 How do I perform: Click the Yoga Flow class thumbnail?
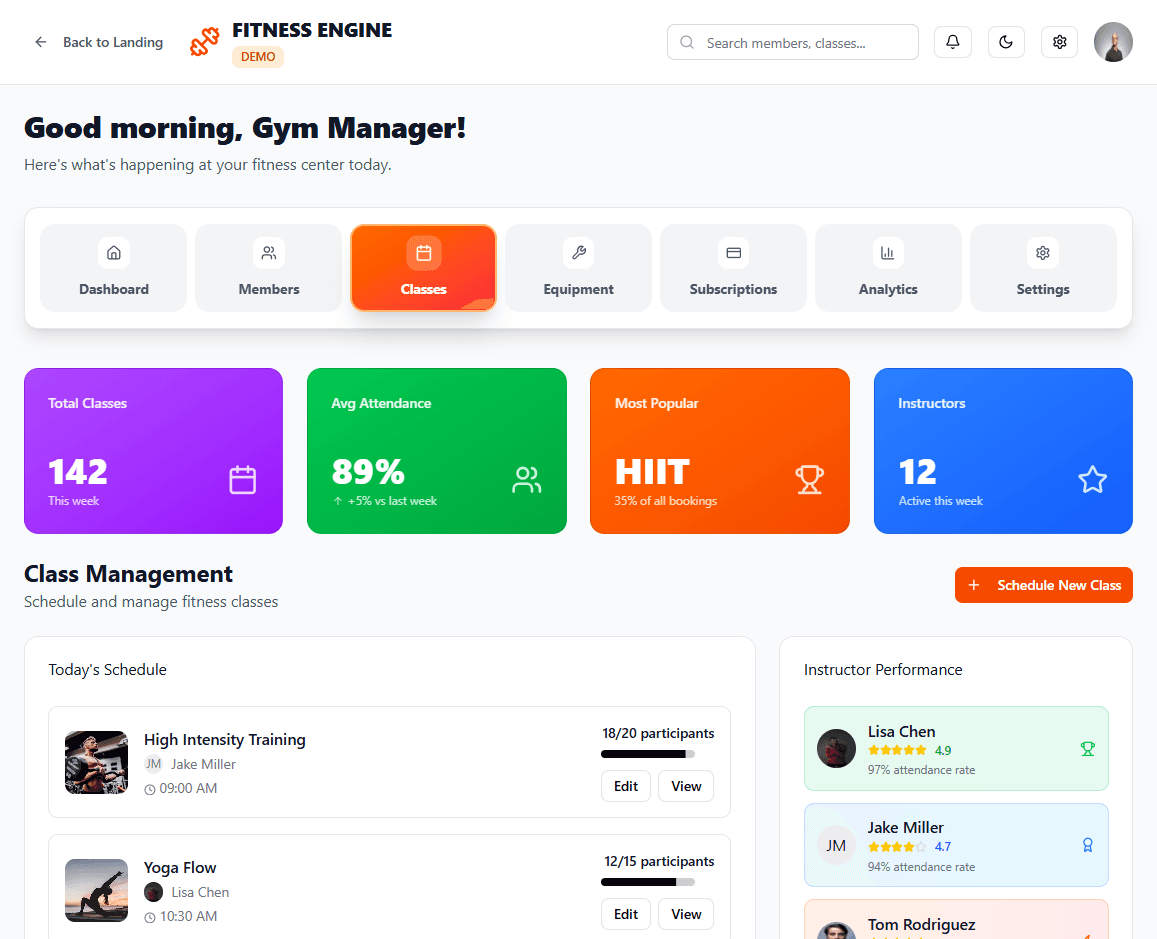coord(96,890)
